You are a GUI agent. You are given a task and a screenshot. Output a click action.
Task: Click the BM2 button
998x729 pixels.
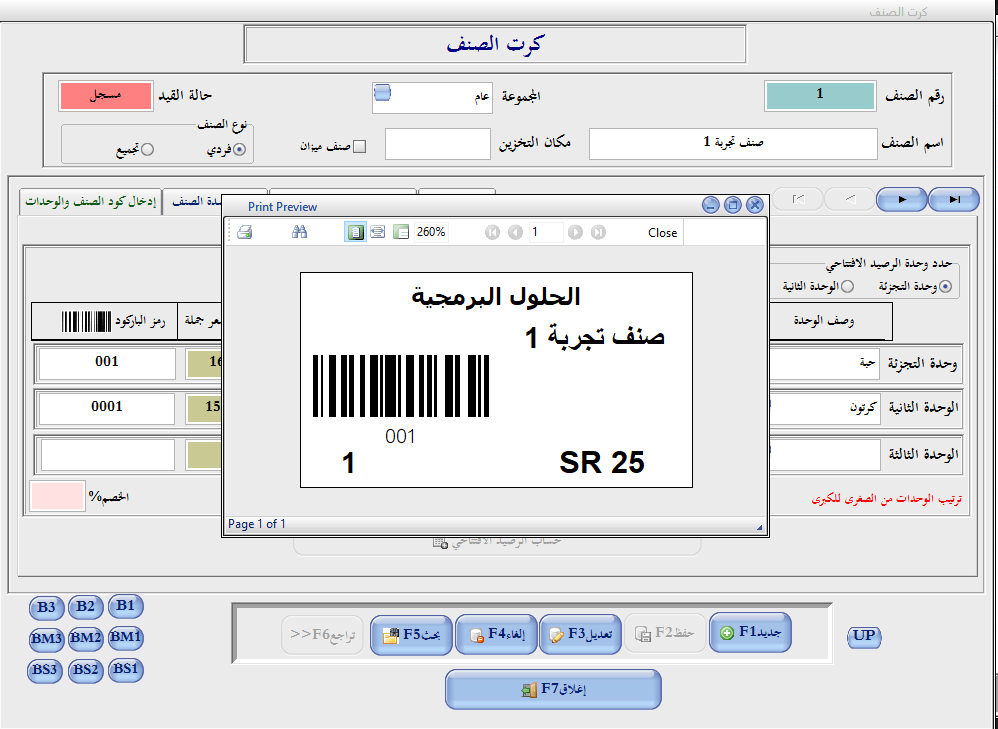[86, 639]
